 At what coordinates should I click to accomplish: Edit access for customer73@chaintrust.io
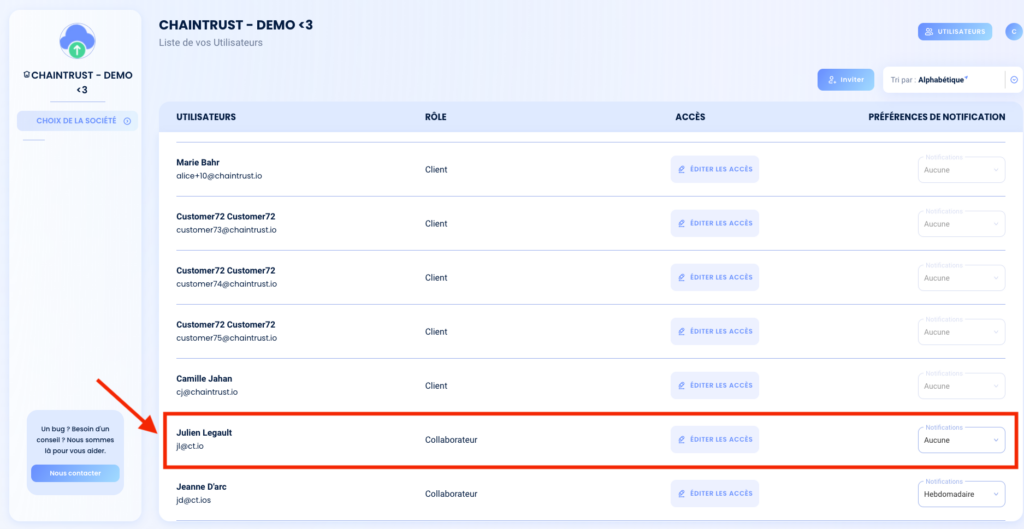tap(715, 223)
